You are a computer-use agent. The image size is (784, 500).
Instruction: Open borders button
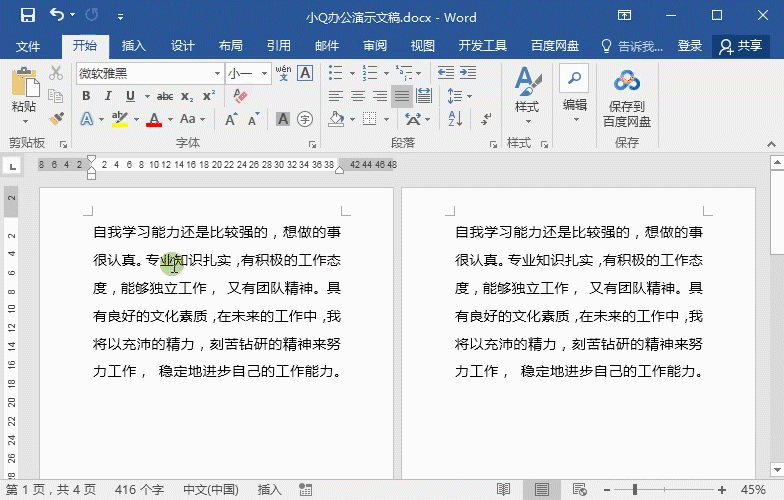(x=370, y=119)
